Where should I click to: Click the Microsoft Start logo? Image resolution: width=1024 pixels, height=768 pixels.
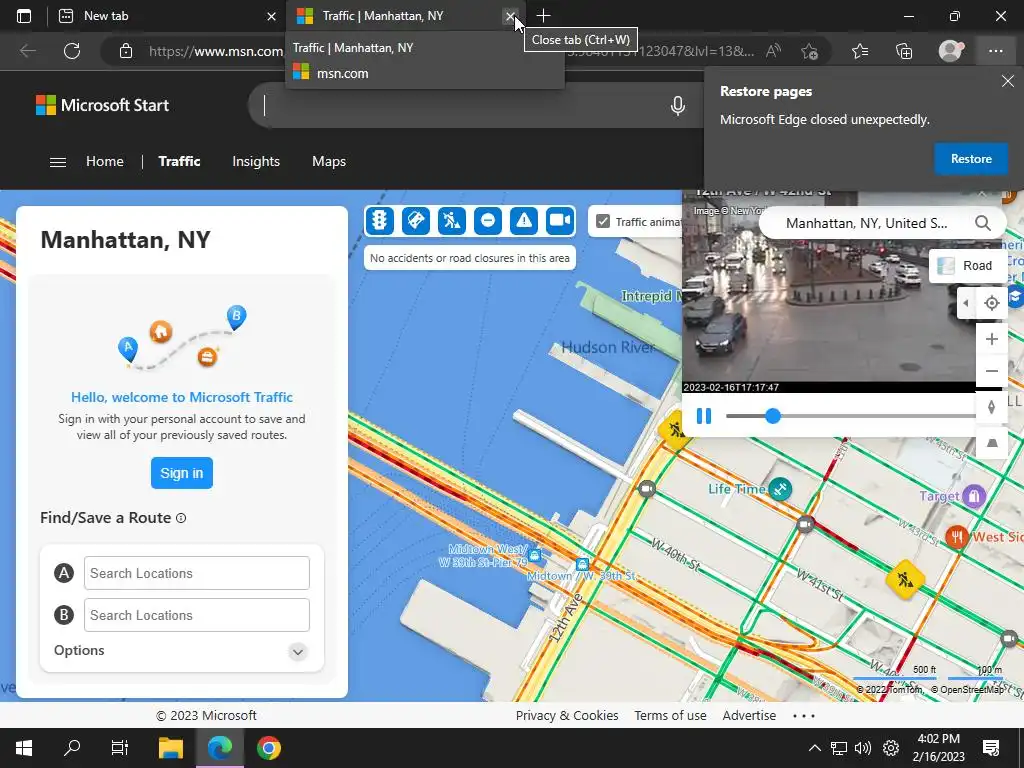coord(102,105)
